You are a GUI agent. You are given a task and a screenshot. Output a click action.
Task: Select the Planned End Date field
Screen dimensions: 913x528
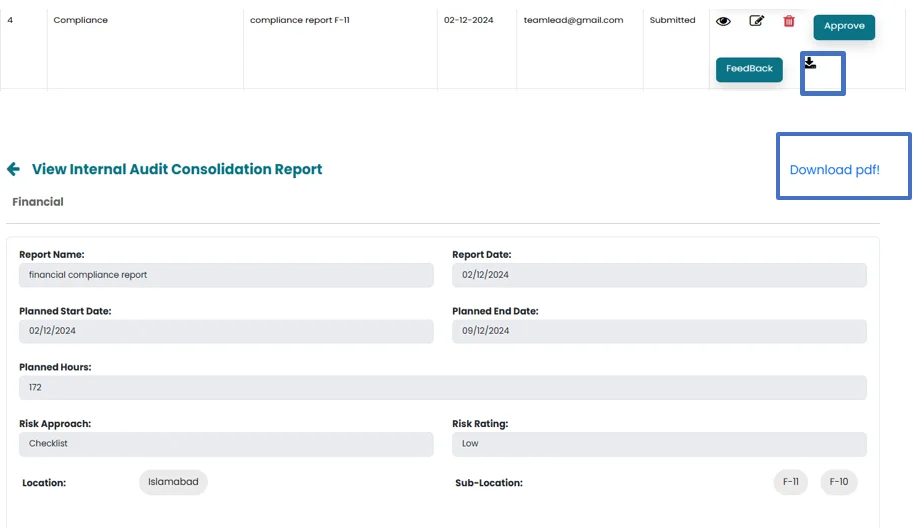click(x=659, y=331)
